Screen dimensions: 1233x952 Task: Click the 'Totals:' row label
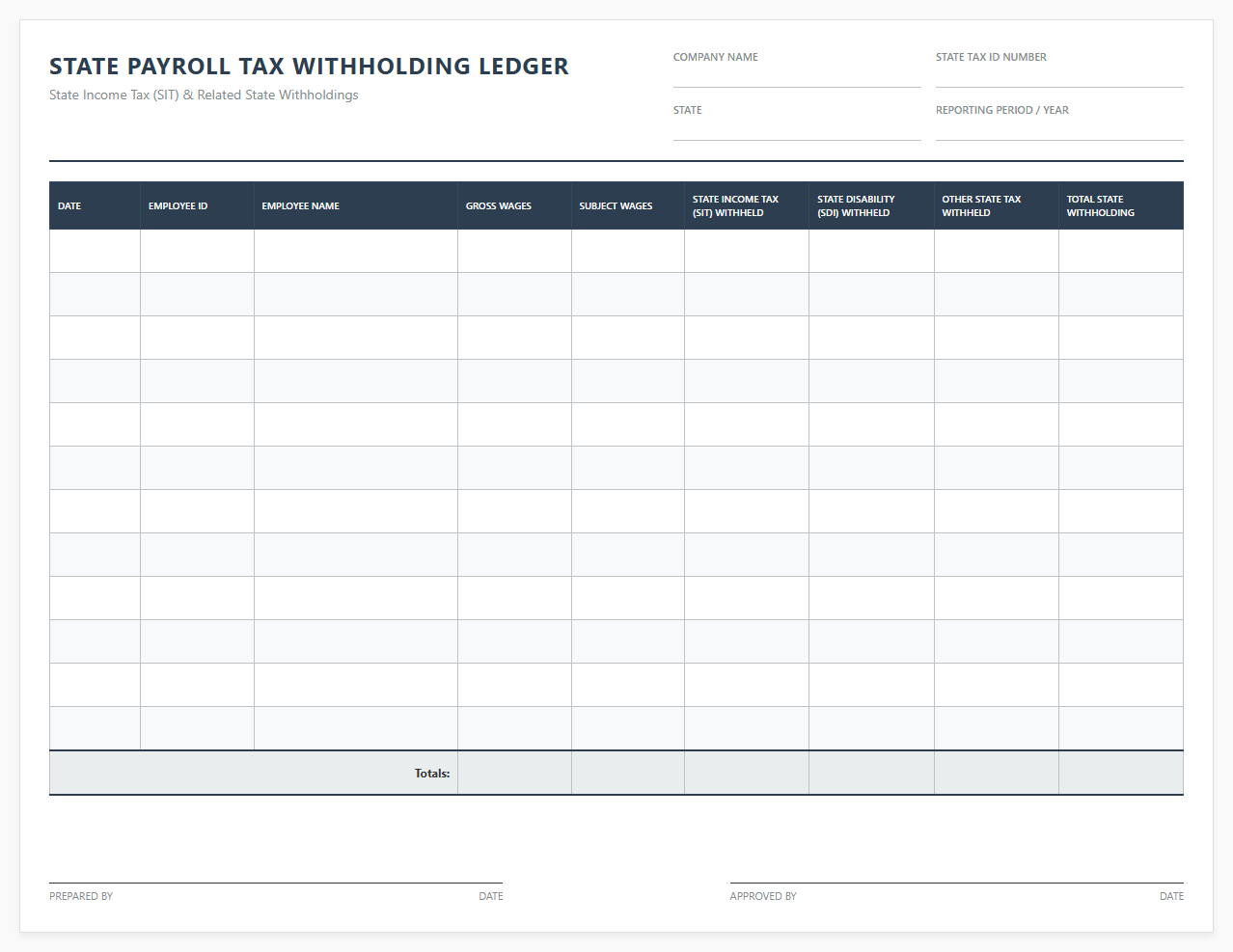(x=432, y=774)
